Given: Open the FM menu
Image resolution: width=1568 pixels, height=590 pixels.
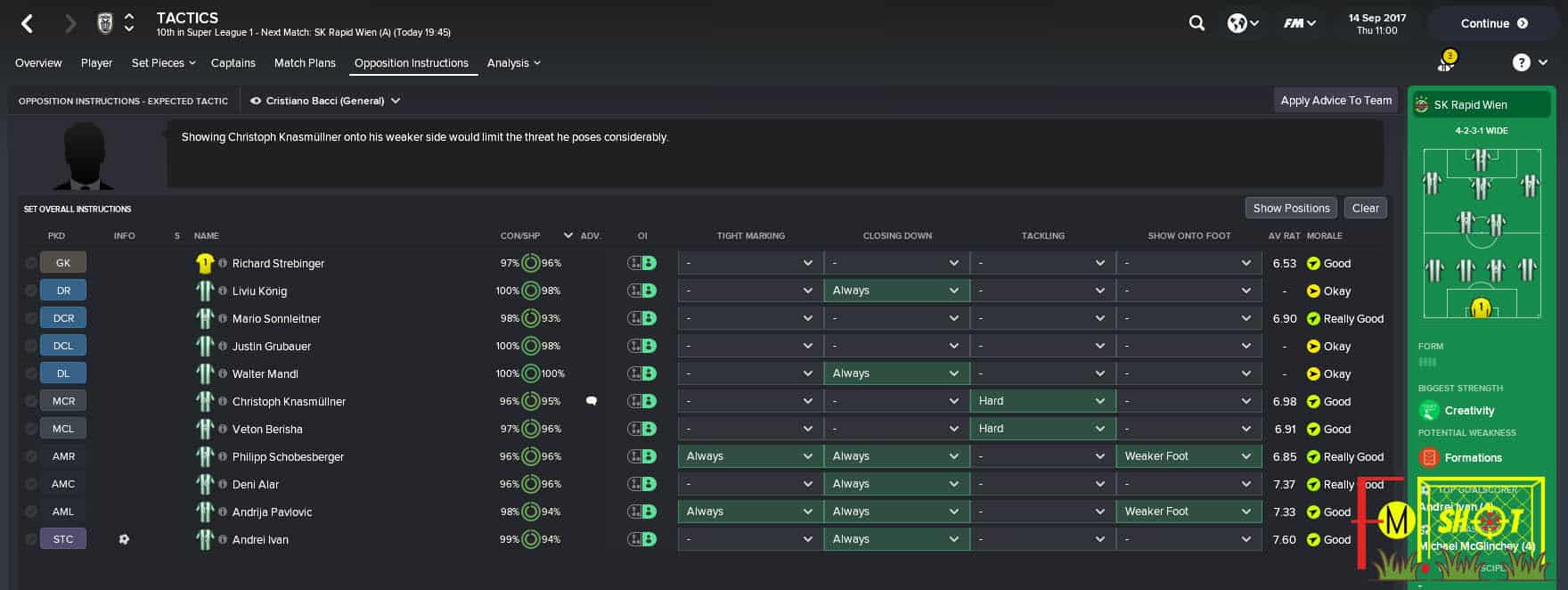Looking at the screenshot, I should tap(1299, 23).
